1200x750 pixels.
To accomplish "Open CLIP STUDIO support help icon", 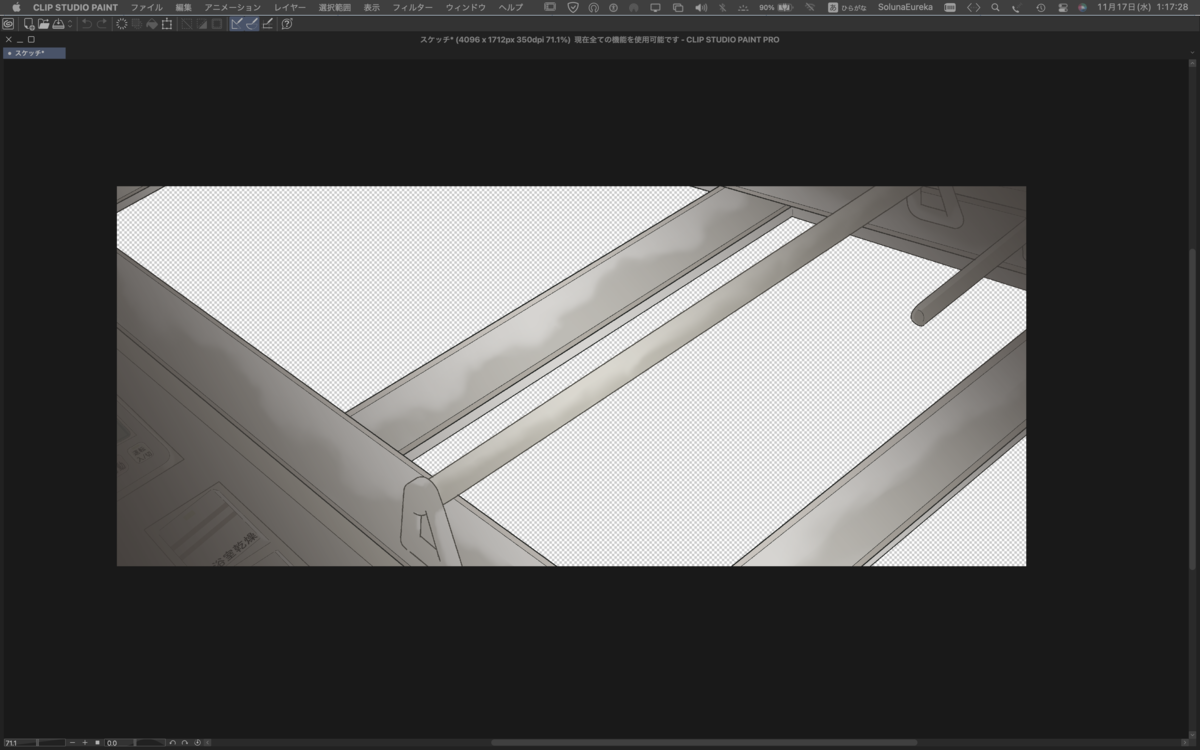I will [287, 24].
